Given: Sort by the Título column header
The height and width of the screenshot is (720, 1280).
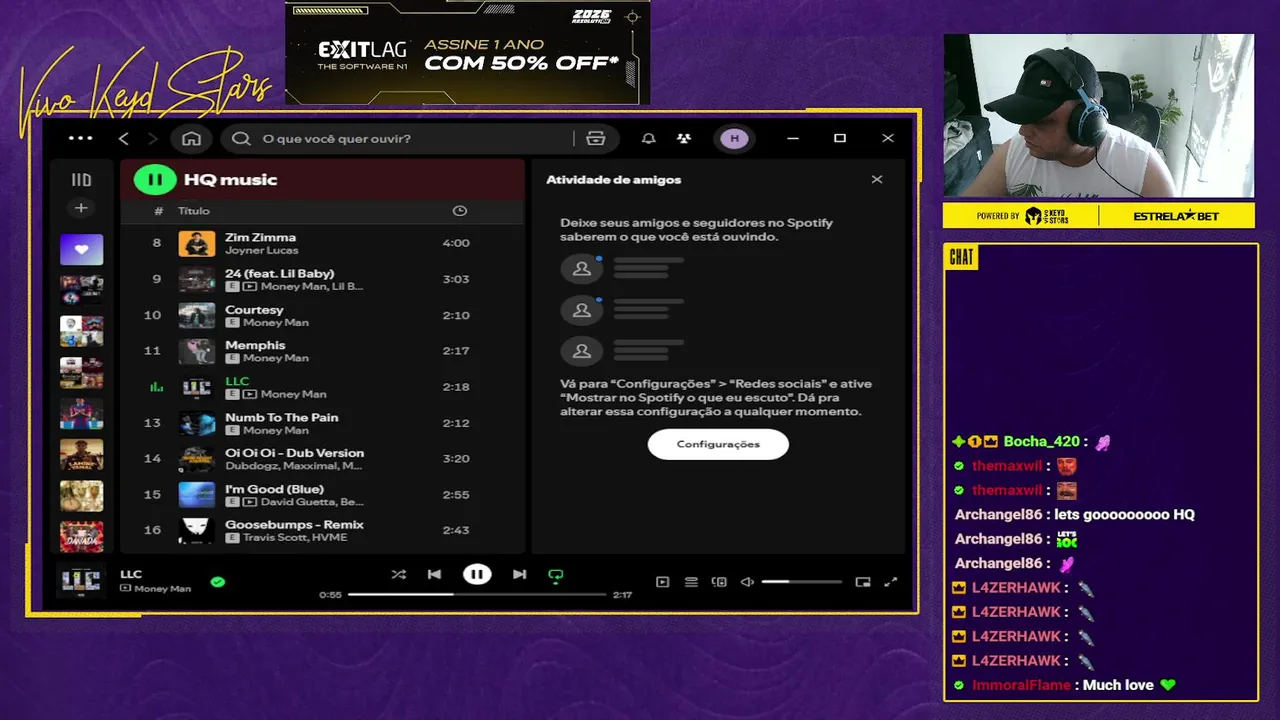Looking at the screenshot, I should point(194,211).
